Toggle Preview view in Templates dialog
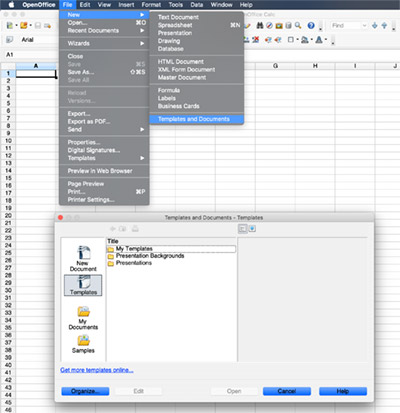Screen dimensions: 400x413 (x=252, y=229)
